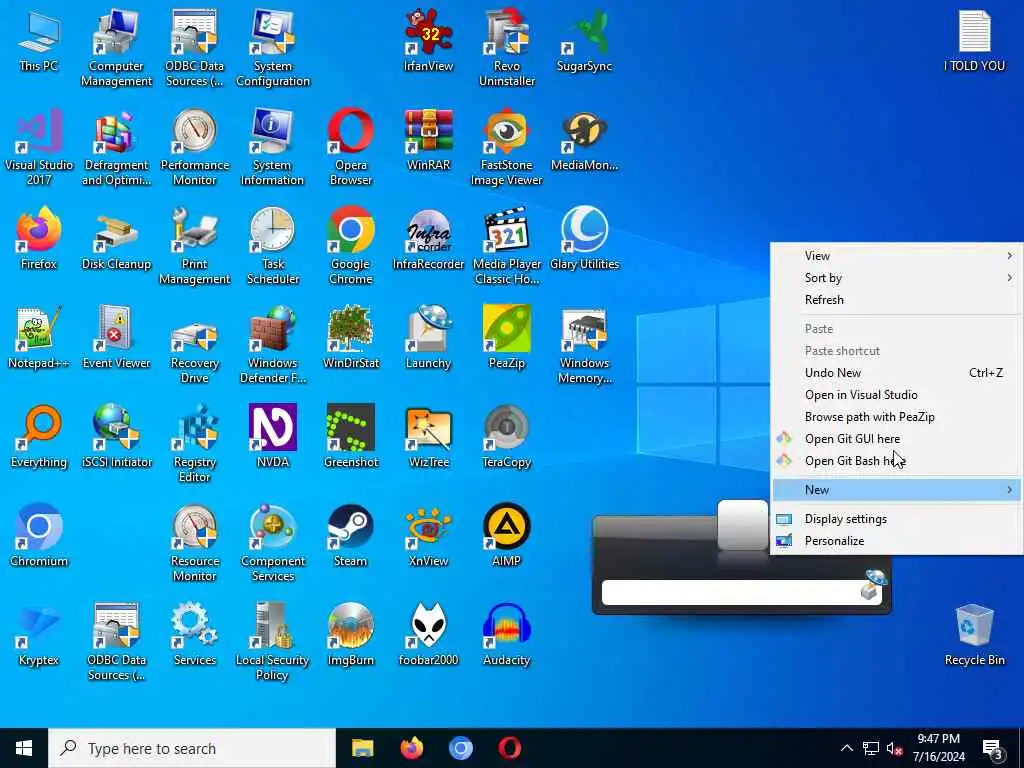Select the Launchy desktop shortcut
Screen dimensions: 1024x768
coord(428,337)
